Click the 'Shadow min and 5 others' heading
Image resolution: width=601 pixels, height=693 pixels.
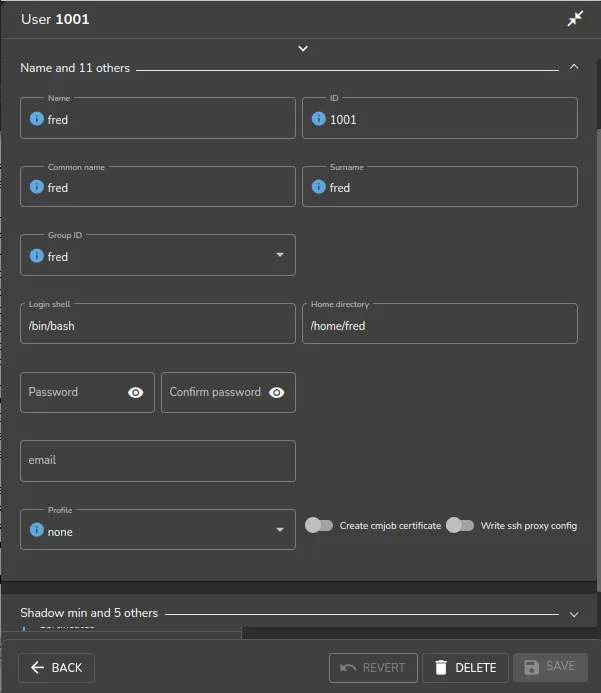pos(89,613)
